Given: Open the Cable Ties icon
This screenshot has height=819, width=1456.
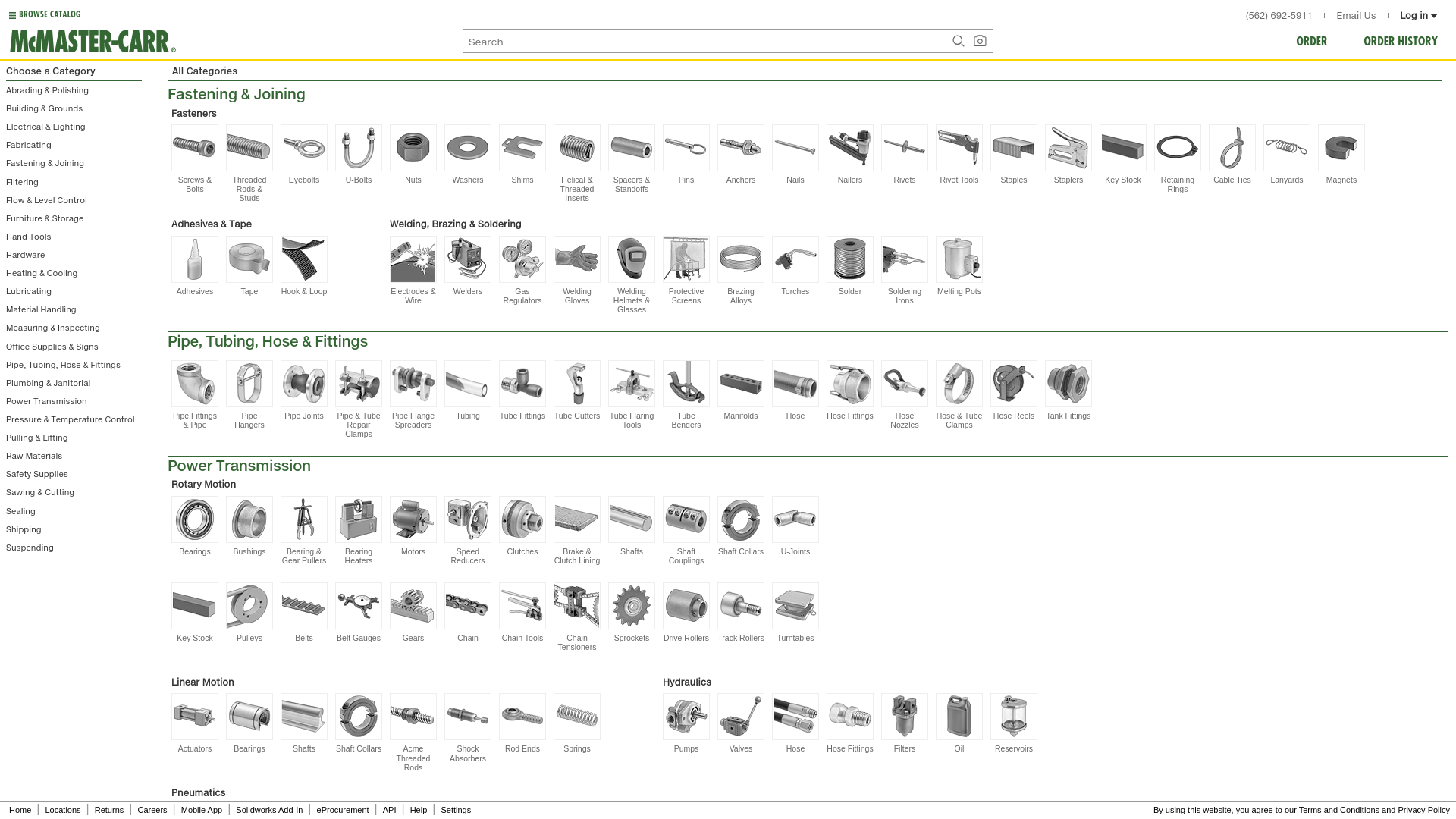Looking at the screenshot, I should point(1232,148).
